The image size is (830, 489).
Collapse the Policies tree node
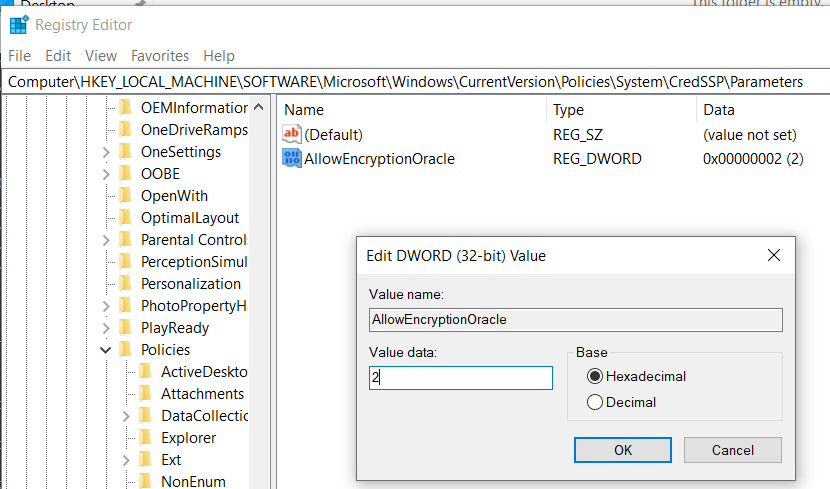click(106, 350)
